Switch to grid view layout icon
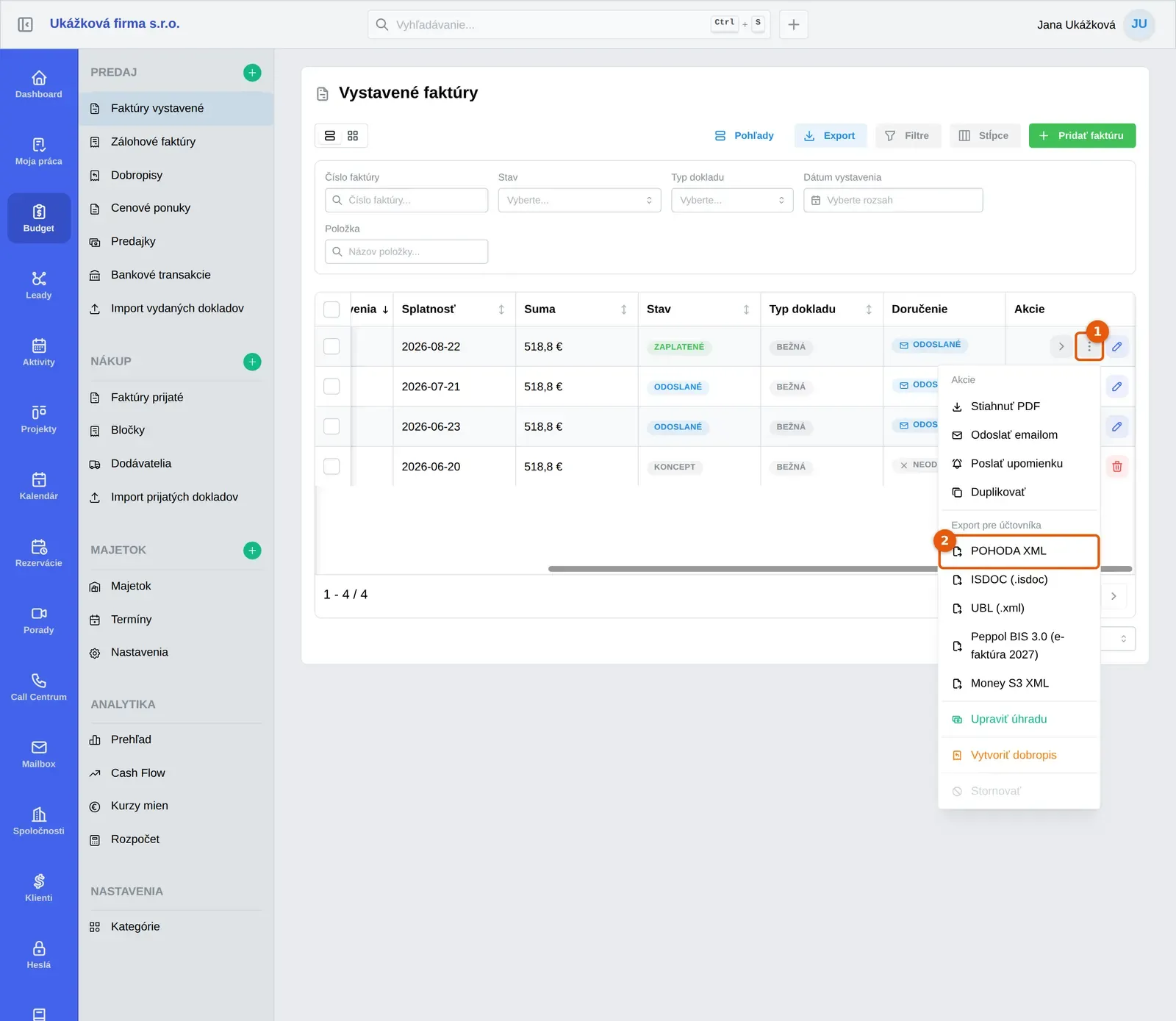 pos(353,135)
